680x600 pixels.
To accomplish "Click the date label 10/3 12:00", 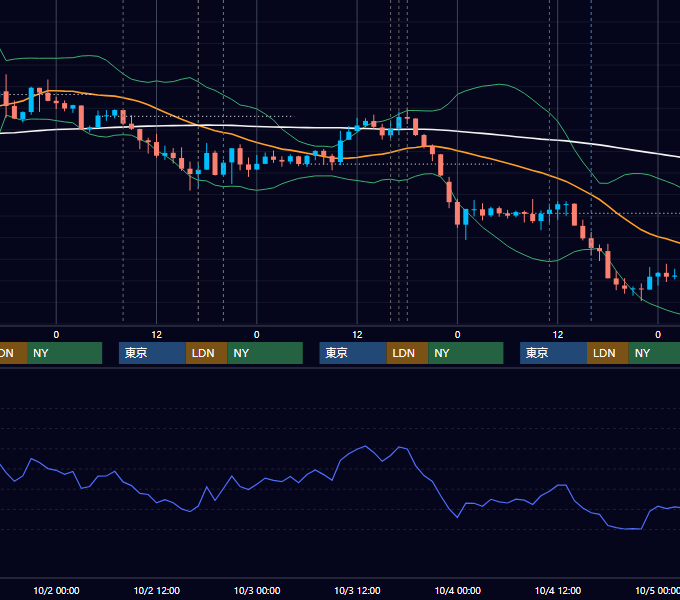I will click(357, 590).
